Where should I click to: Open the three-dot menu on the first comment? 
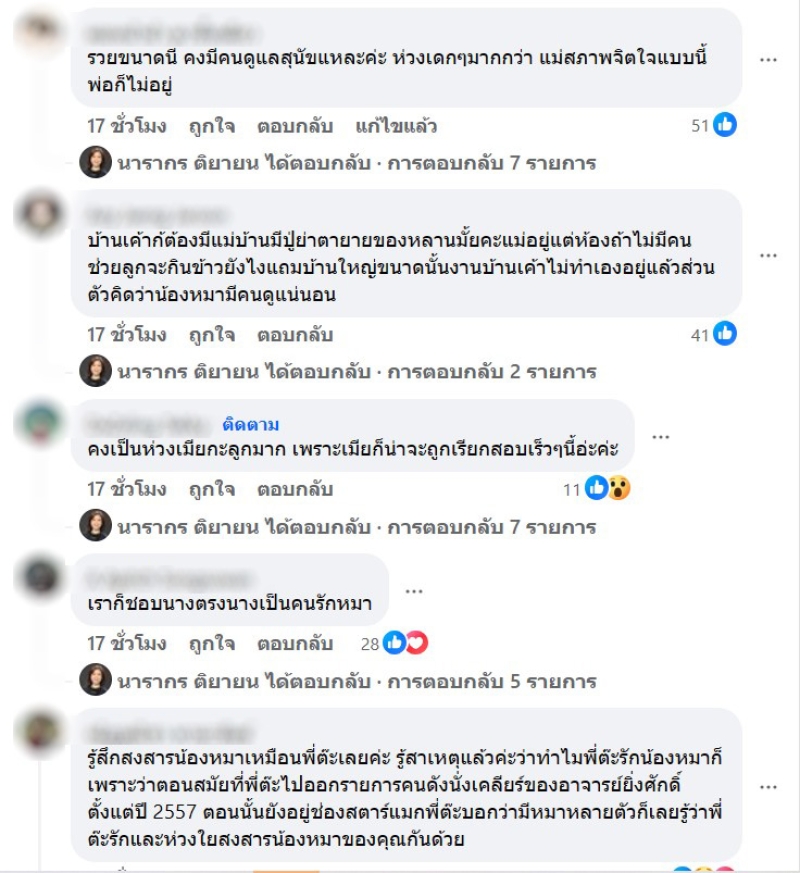768,60
